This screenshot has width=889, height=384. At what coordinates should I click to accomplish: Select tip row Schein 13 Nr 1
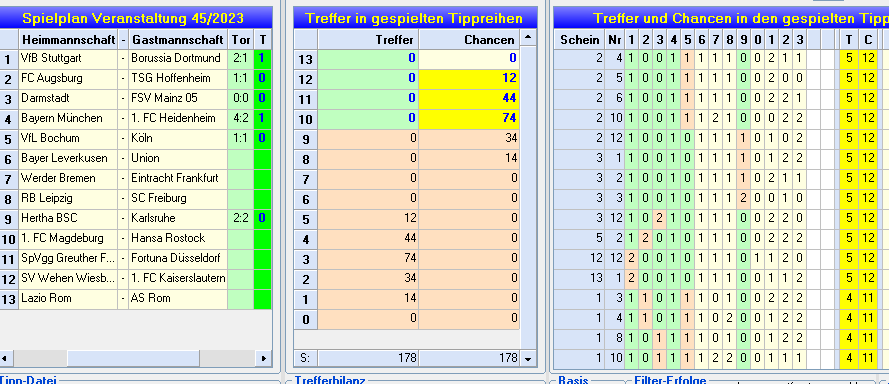(716, 278)
